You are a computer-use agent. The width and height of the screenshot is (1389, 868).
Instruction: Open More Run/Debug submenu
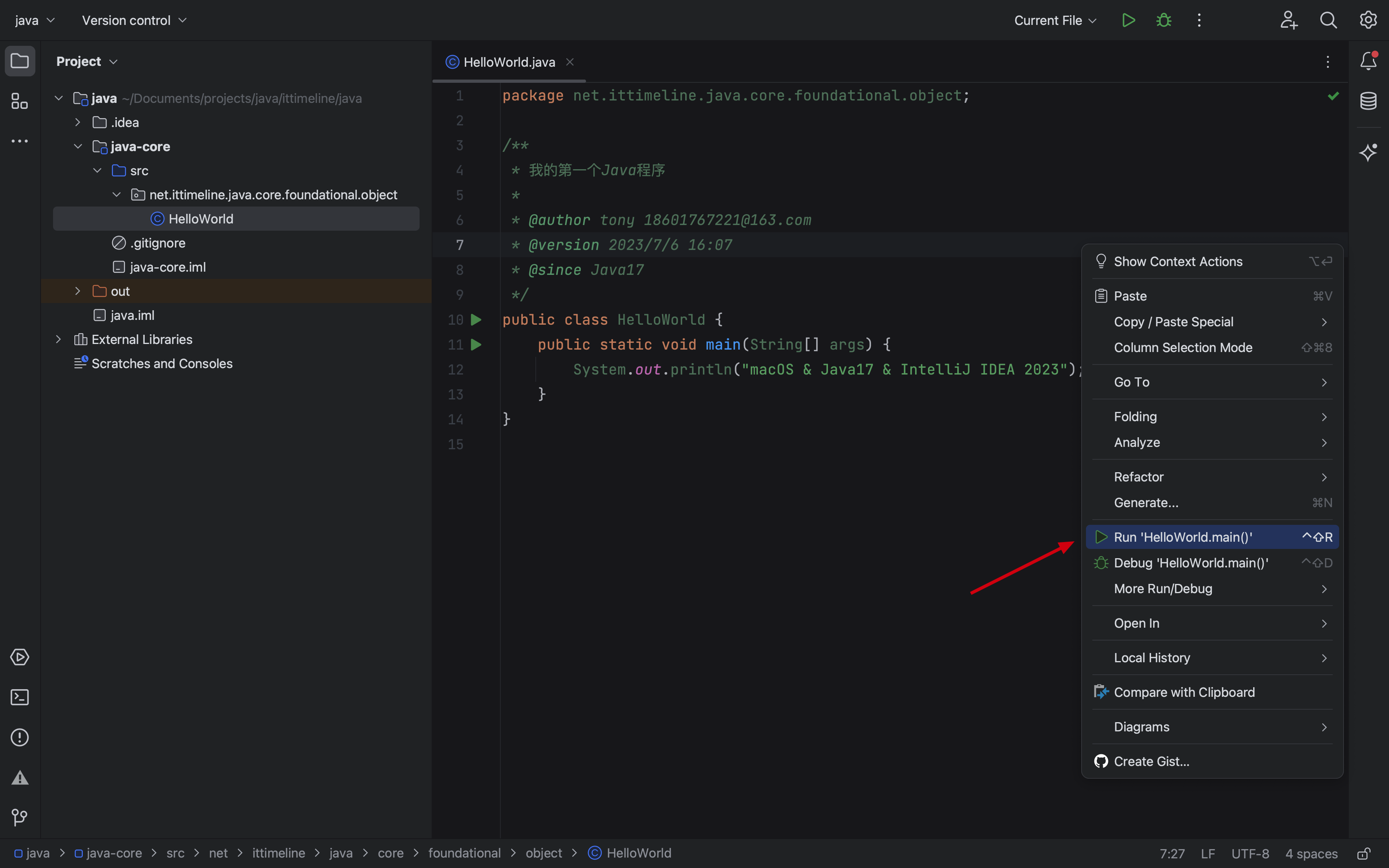(x=1212, y=589)
